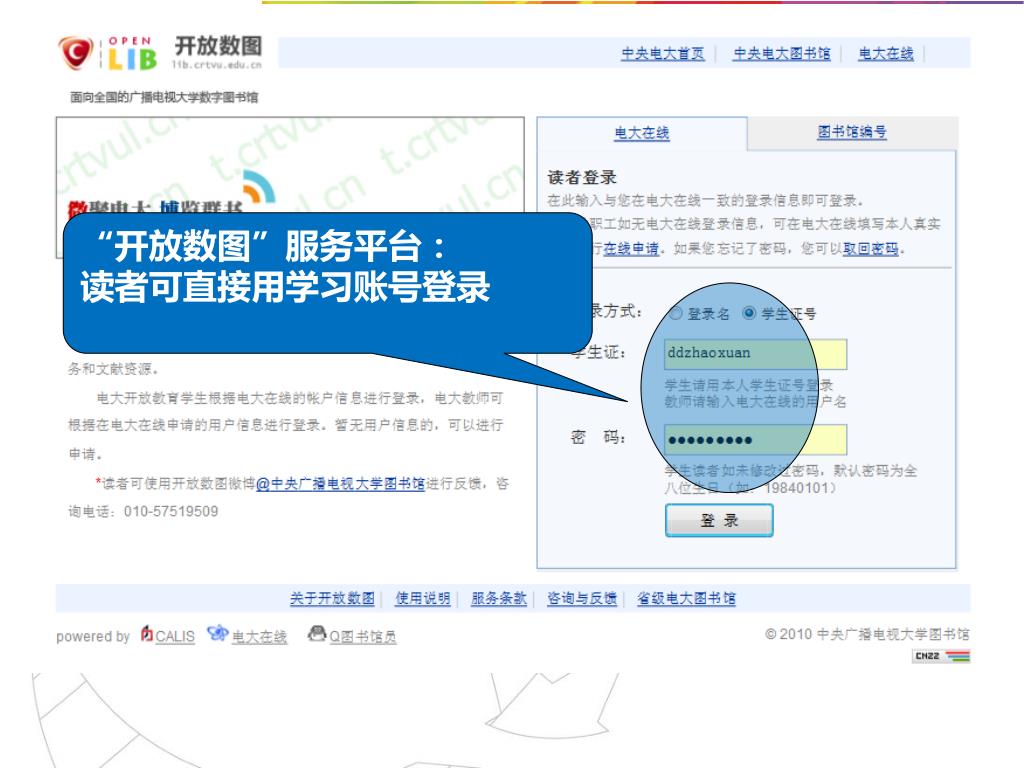Click the 取回密码 link
This screenshot has width=1024, height=768.
[871, 249]
